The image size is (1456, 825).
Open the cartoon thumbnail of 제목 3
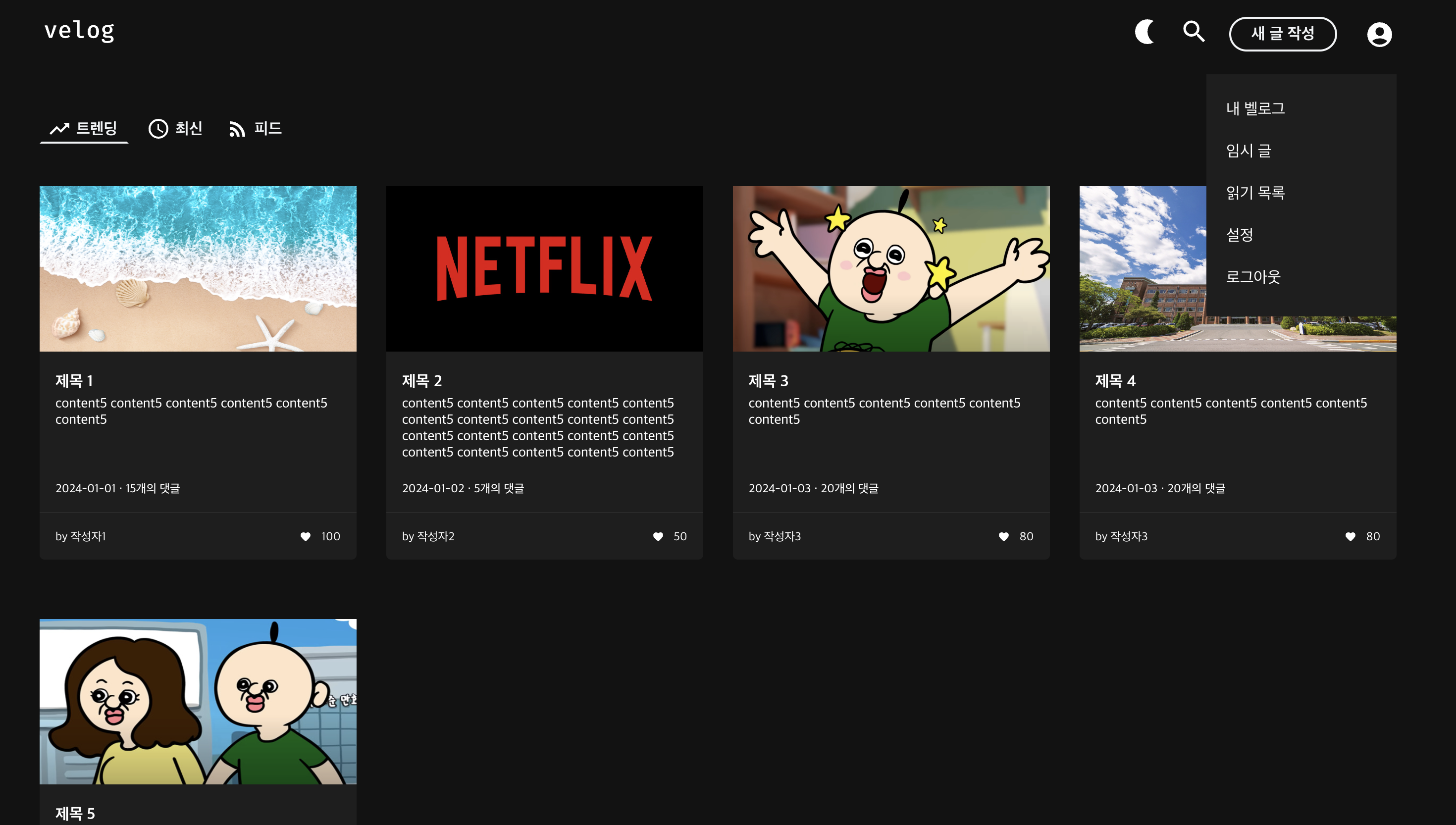pyautogui.click(x=891, y=268)
